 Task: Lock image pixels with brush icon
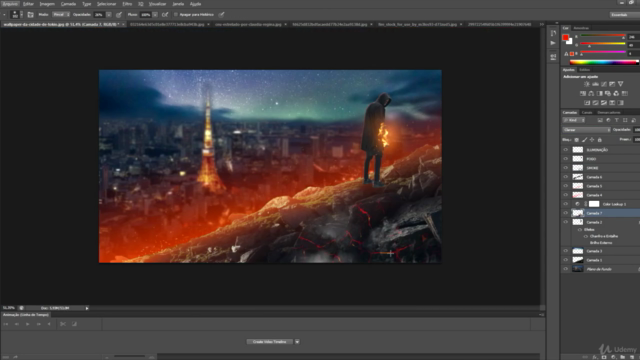click(584, 140)
